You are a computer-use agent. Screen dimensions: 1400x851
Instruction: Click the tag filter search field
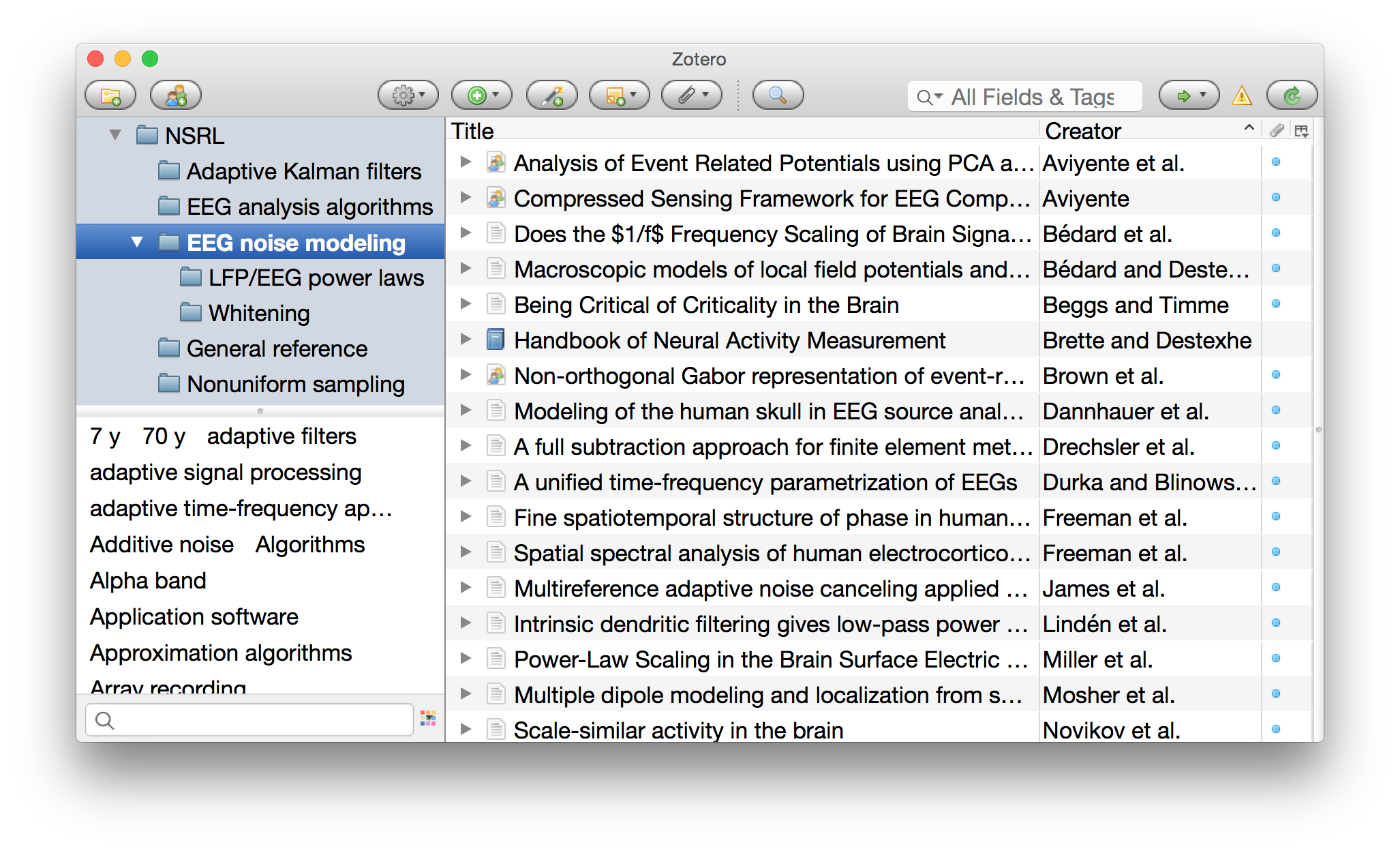[x=249, y=719]
